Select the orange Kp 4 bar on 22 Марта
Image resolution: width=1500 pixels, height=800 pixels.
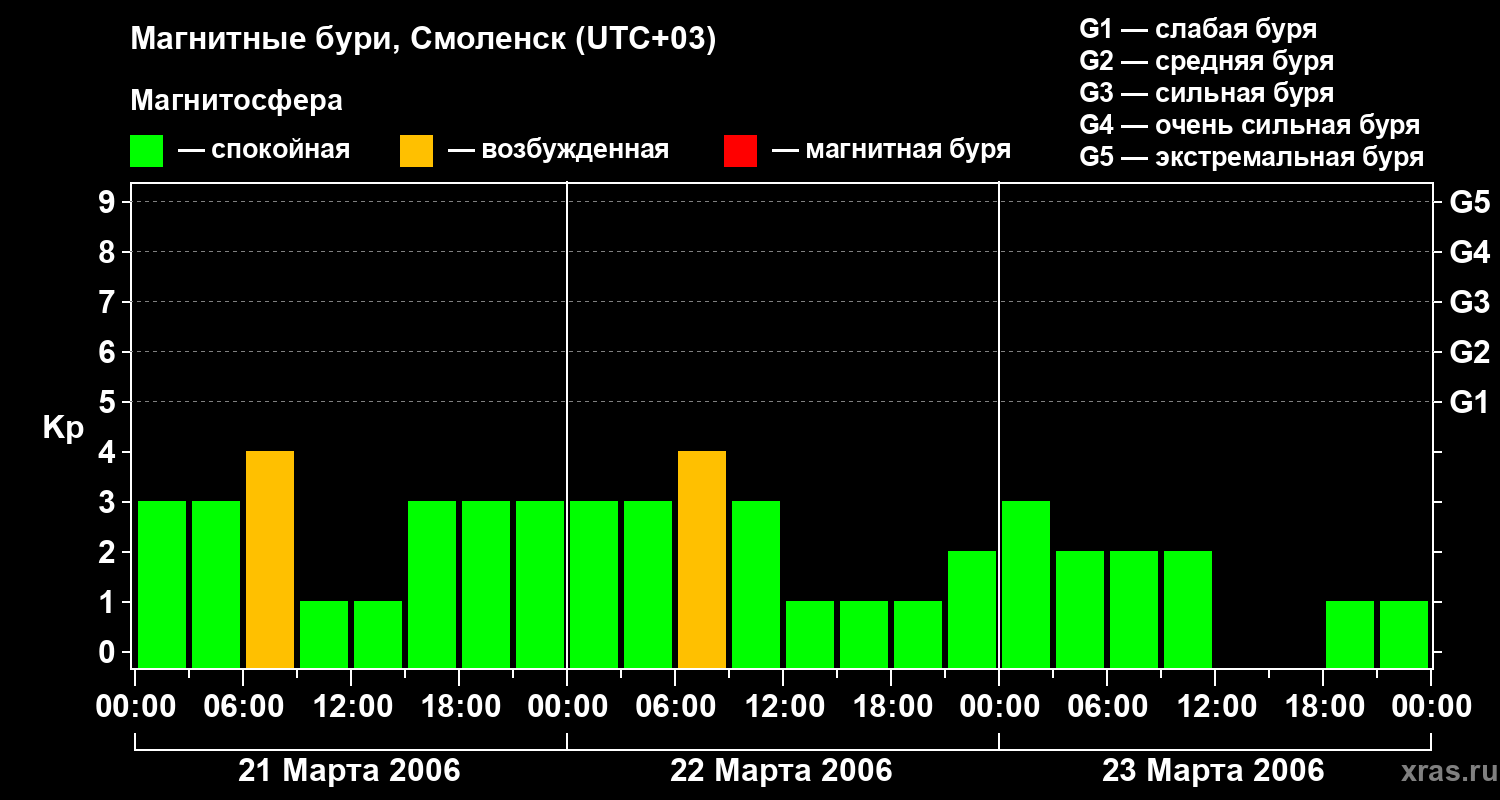[x=702, y=559]
